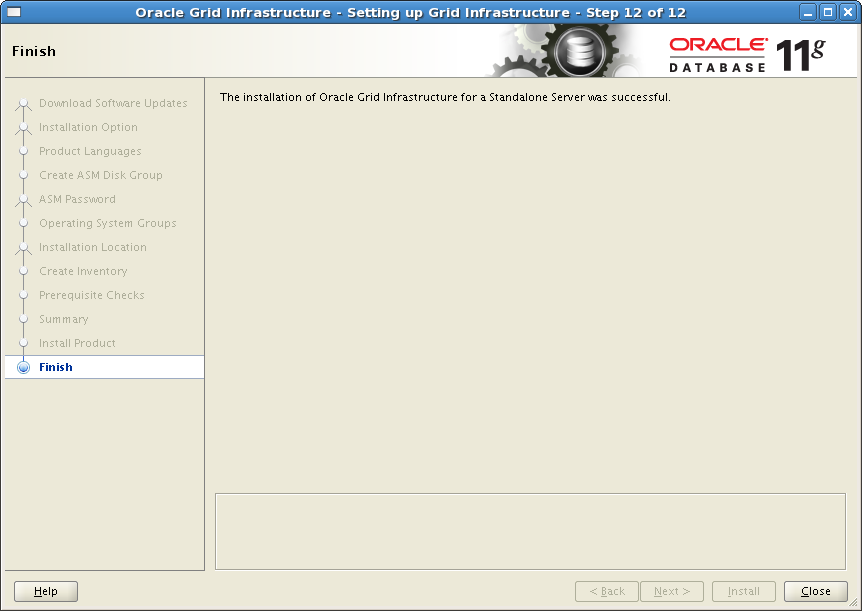
Task: Click the disabled Install button
Action: coord(744,591)
